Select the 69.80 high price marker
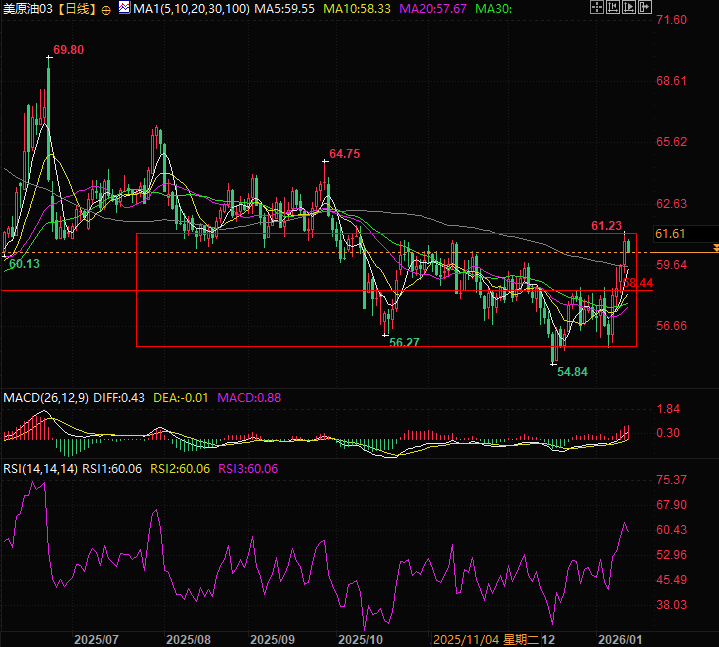The width and height of the screenshot is (719, 647). tap(68, 49)
